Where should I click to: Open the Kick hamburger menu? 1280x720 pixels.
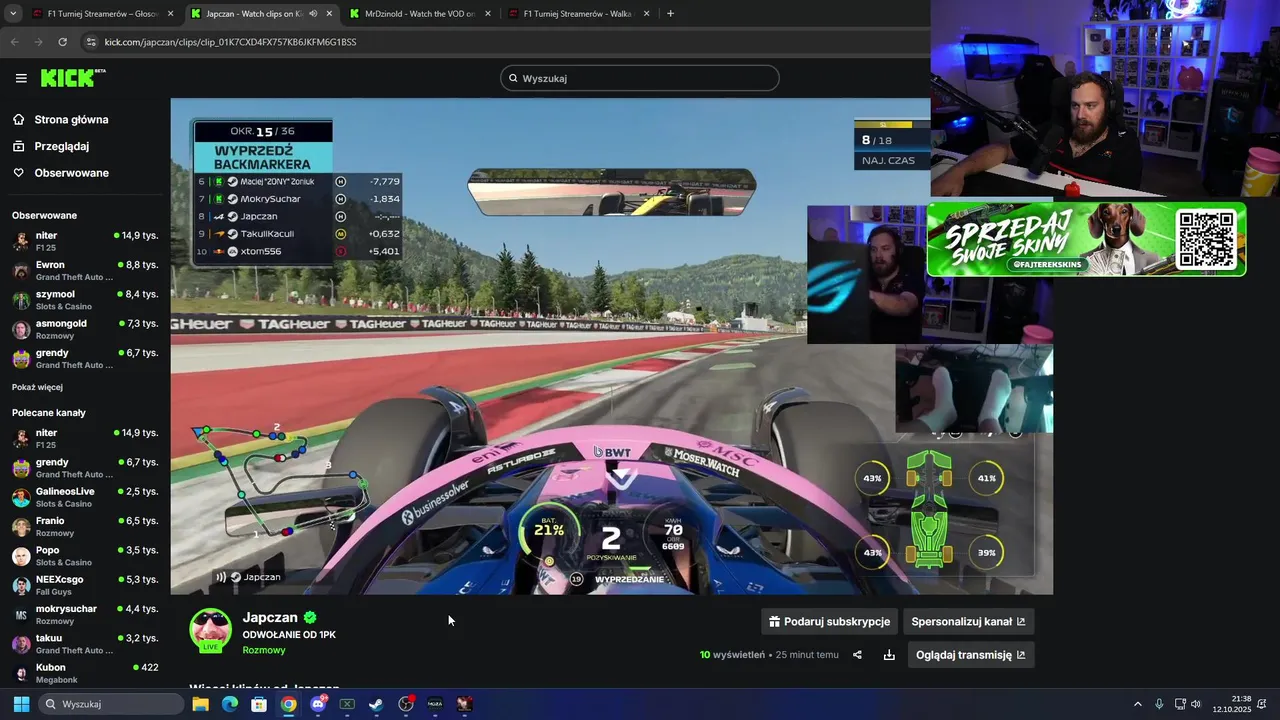coord(21,78)
